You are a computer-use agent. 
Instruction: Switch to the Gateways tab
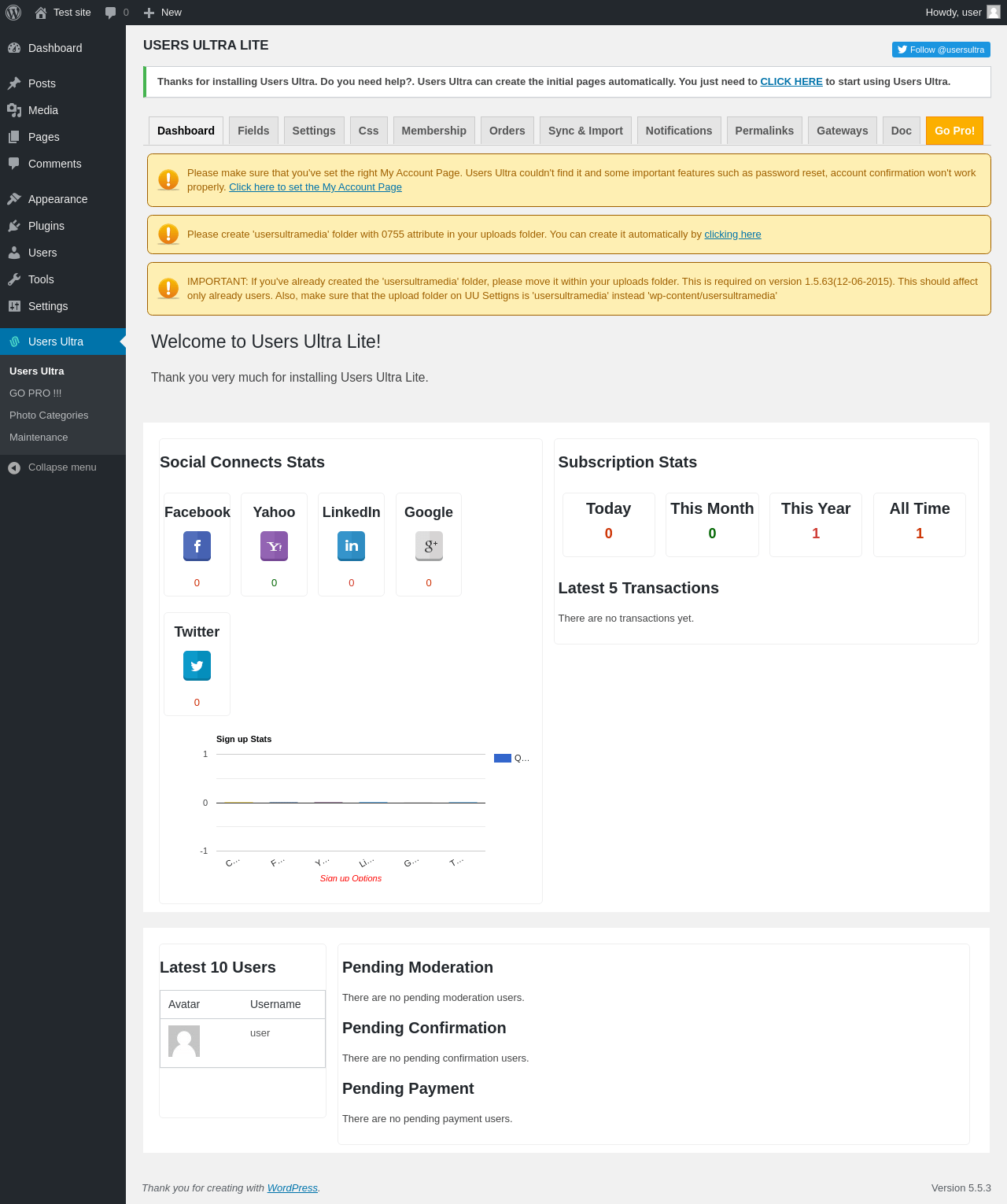(843, 131)
